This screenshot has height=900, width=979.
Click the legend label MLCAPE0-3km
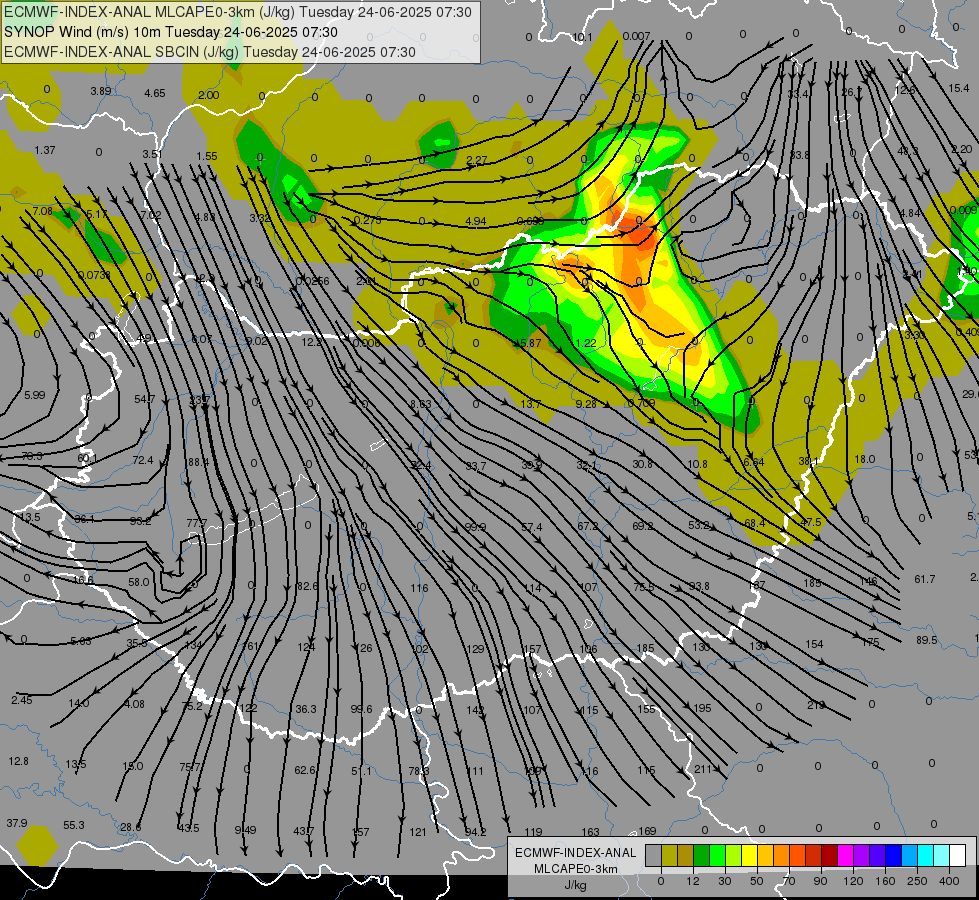pyautogui.click(x=575, y=869)
